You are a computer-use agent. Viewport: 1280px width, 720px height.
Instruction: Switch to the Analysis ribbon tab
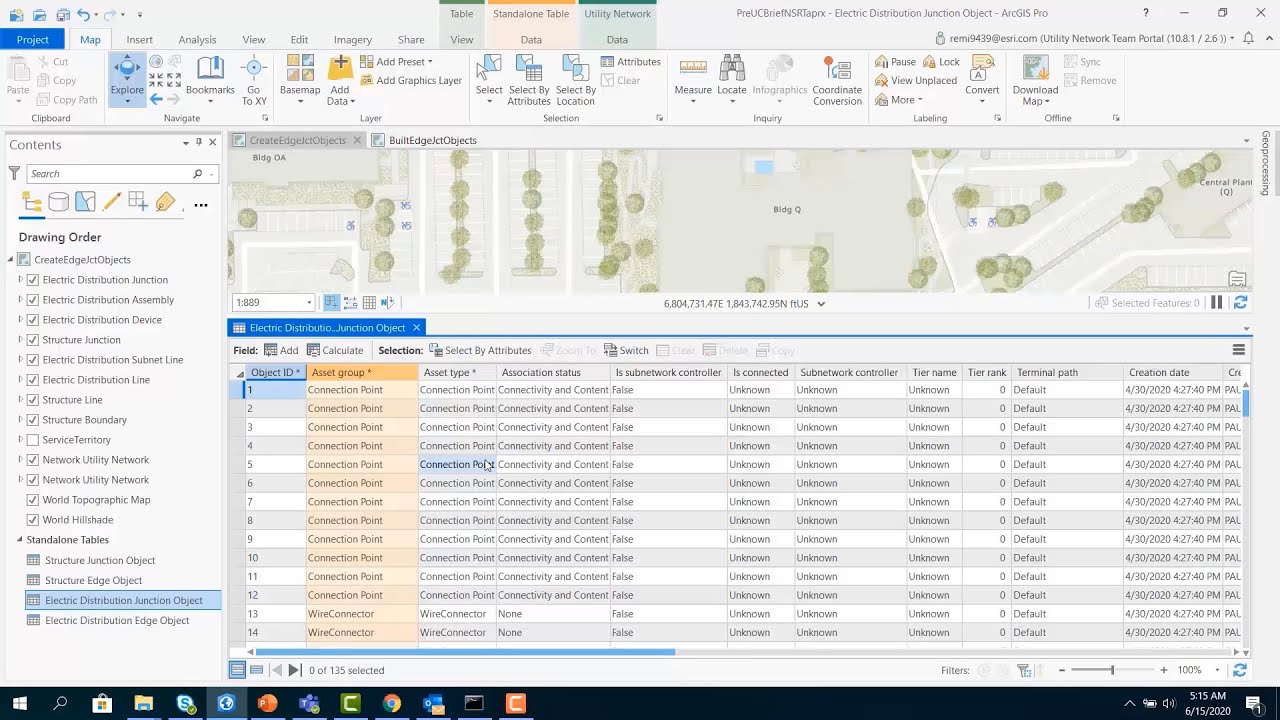coord(197,39)
